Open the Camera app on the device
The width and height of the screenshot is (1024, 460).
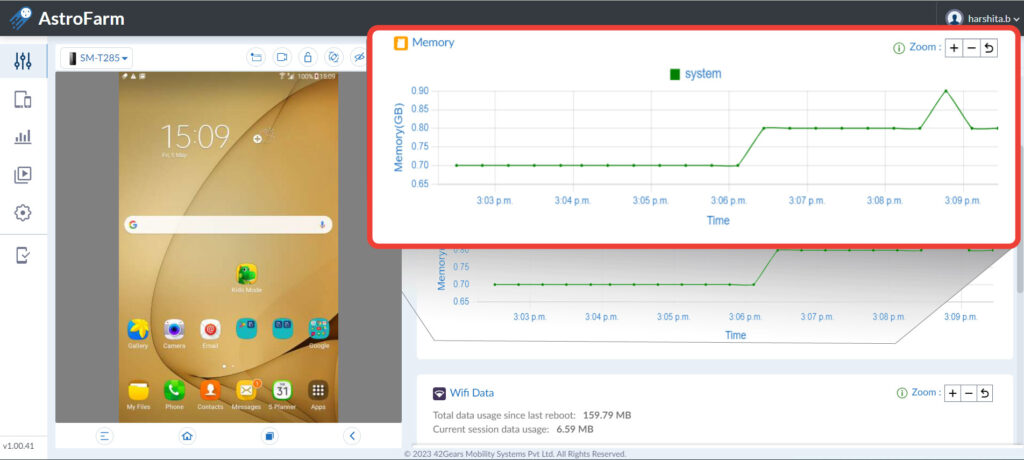(x=174, y=333)
